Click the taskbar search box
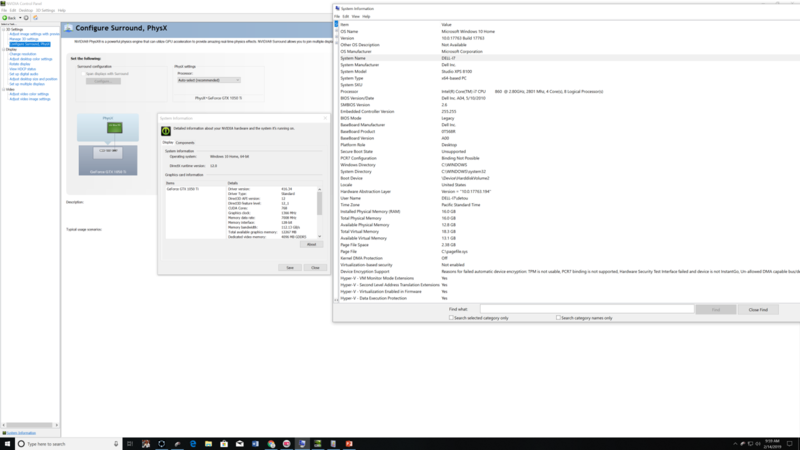The width and height of the screenshot is (800, 450). [68, 444]
